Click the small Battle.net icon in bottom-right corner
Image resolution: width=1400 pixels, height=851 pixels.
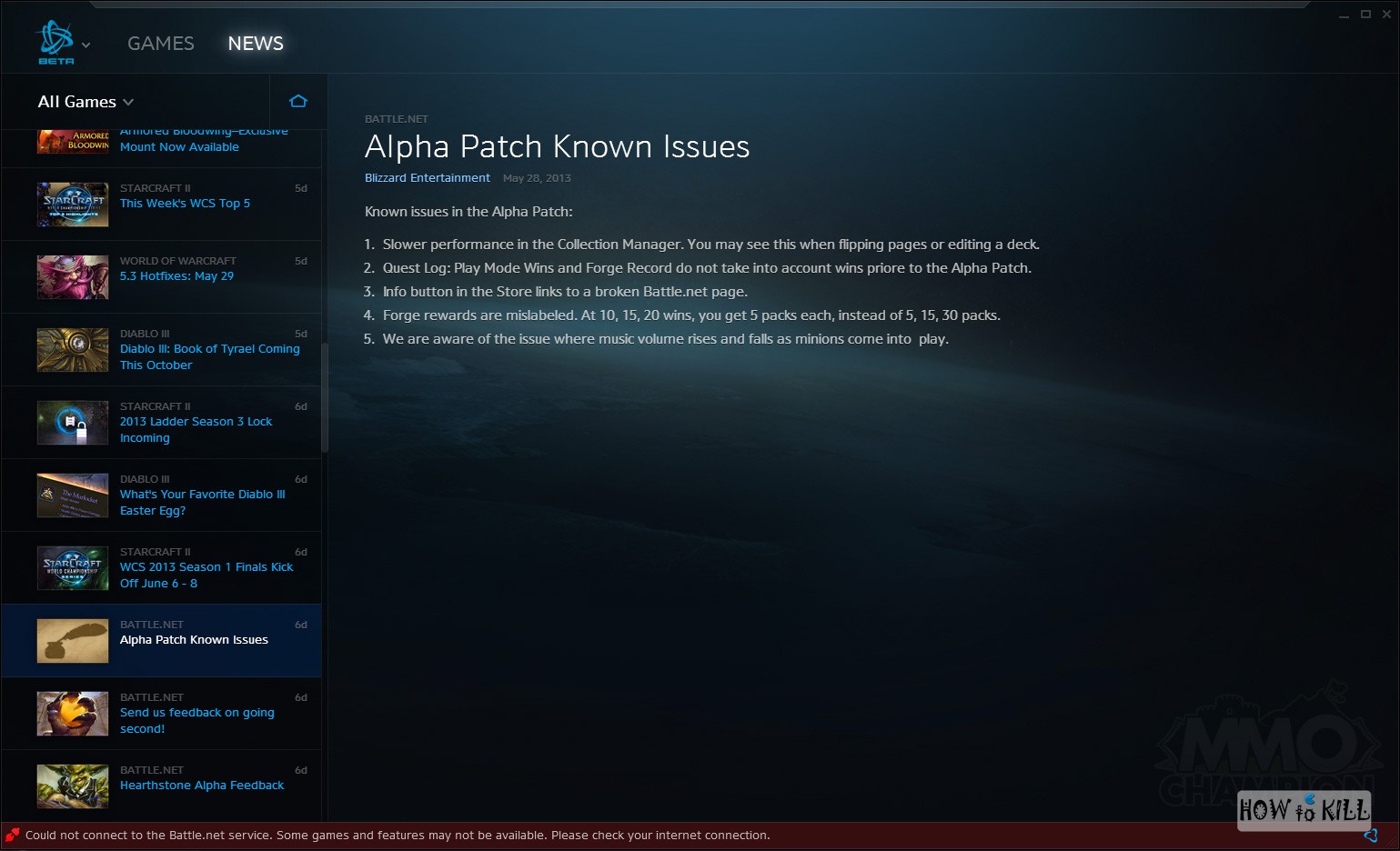pos(1370,835)
